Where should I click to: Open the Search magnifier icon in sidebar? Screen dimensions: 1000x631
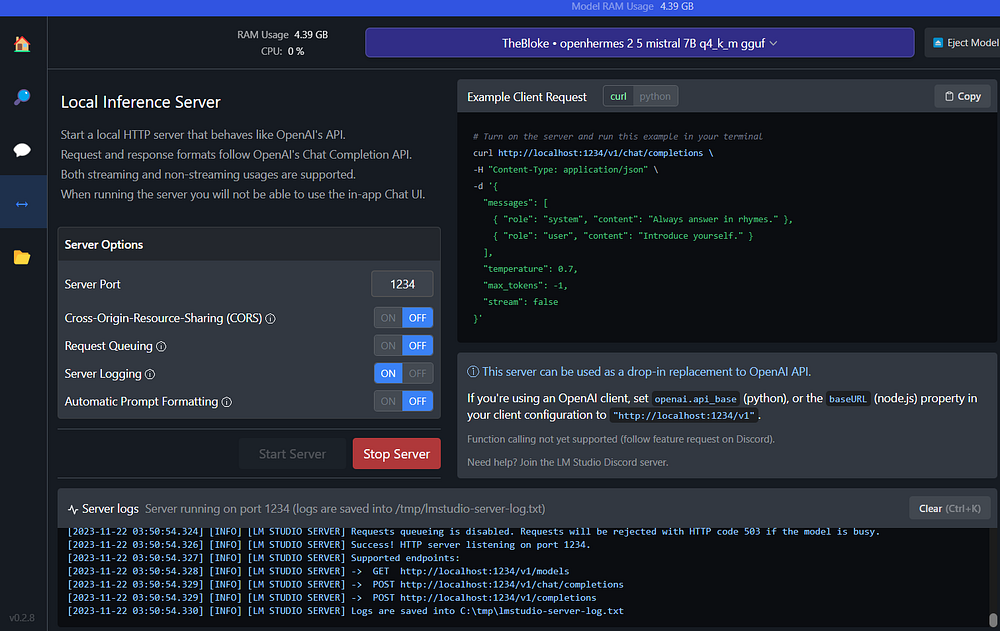(22, 97)
